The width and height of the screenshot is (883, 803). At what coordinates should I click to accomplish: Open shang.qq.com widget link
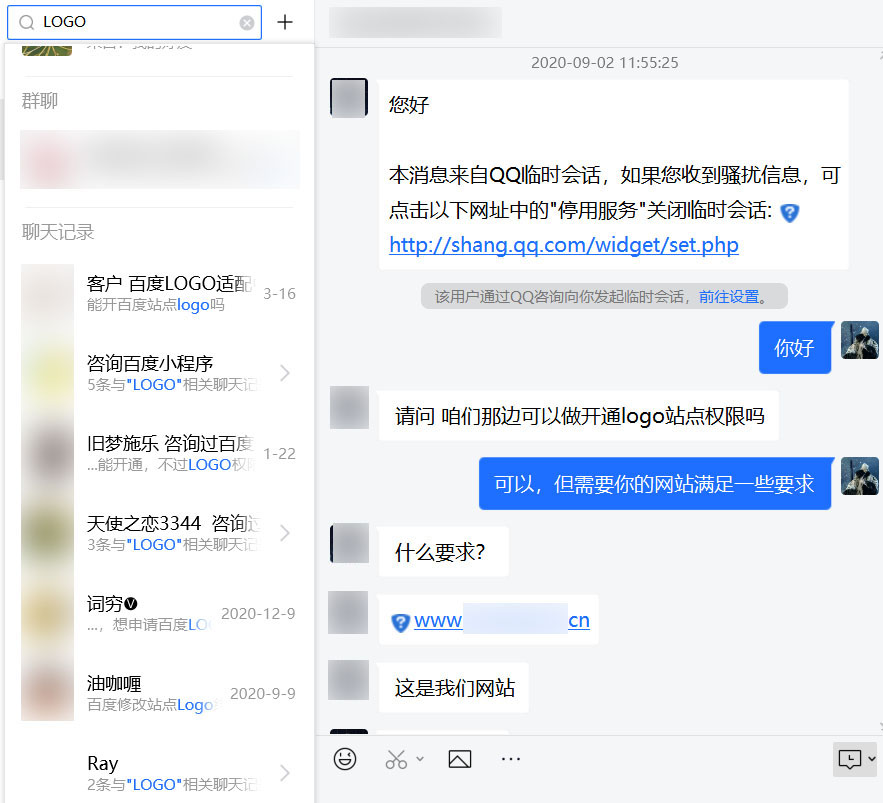[x=564, y=245]
